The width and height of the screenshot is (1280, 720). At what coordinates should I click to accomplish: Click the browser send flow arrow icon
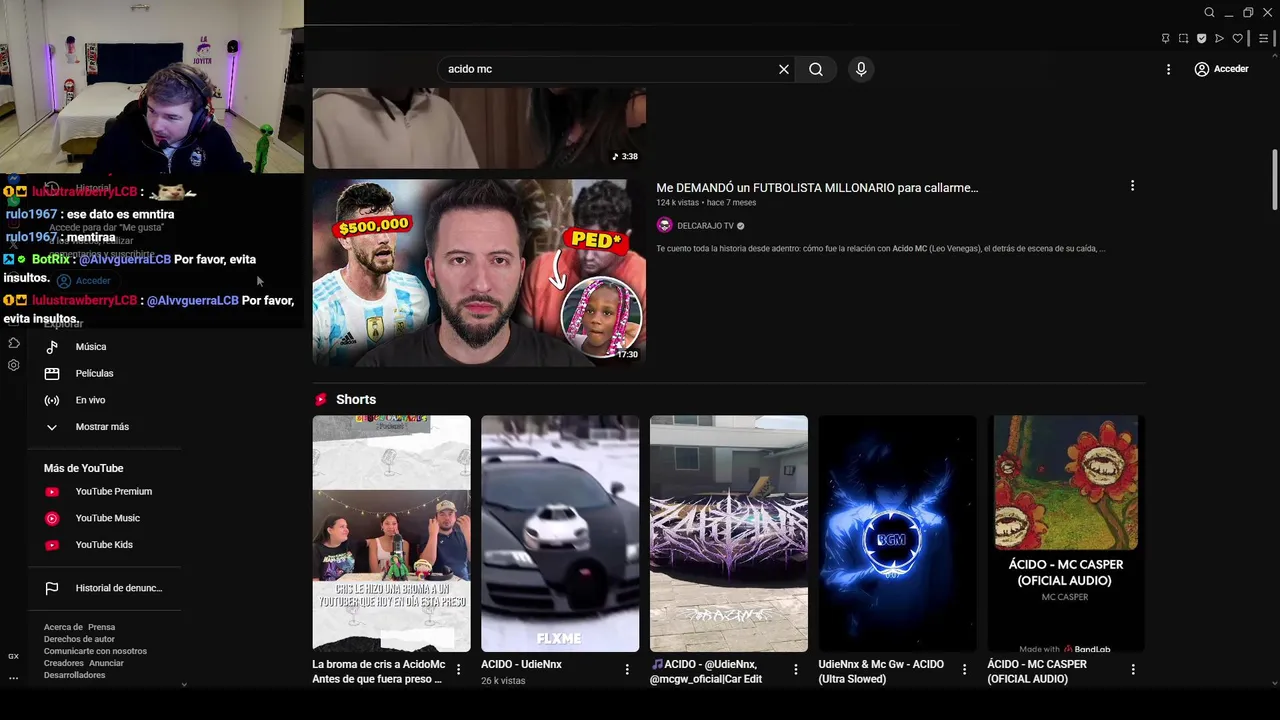click(1219, 39)
